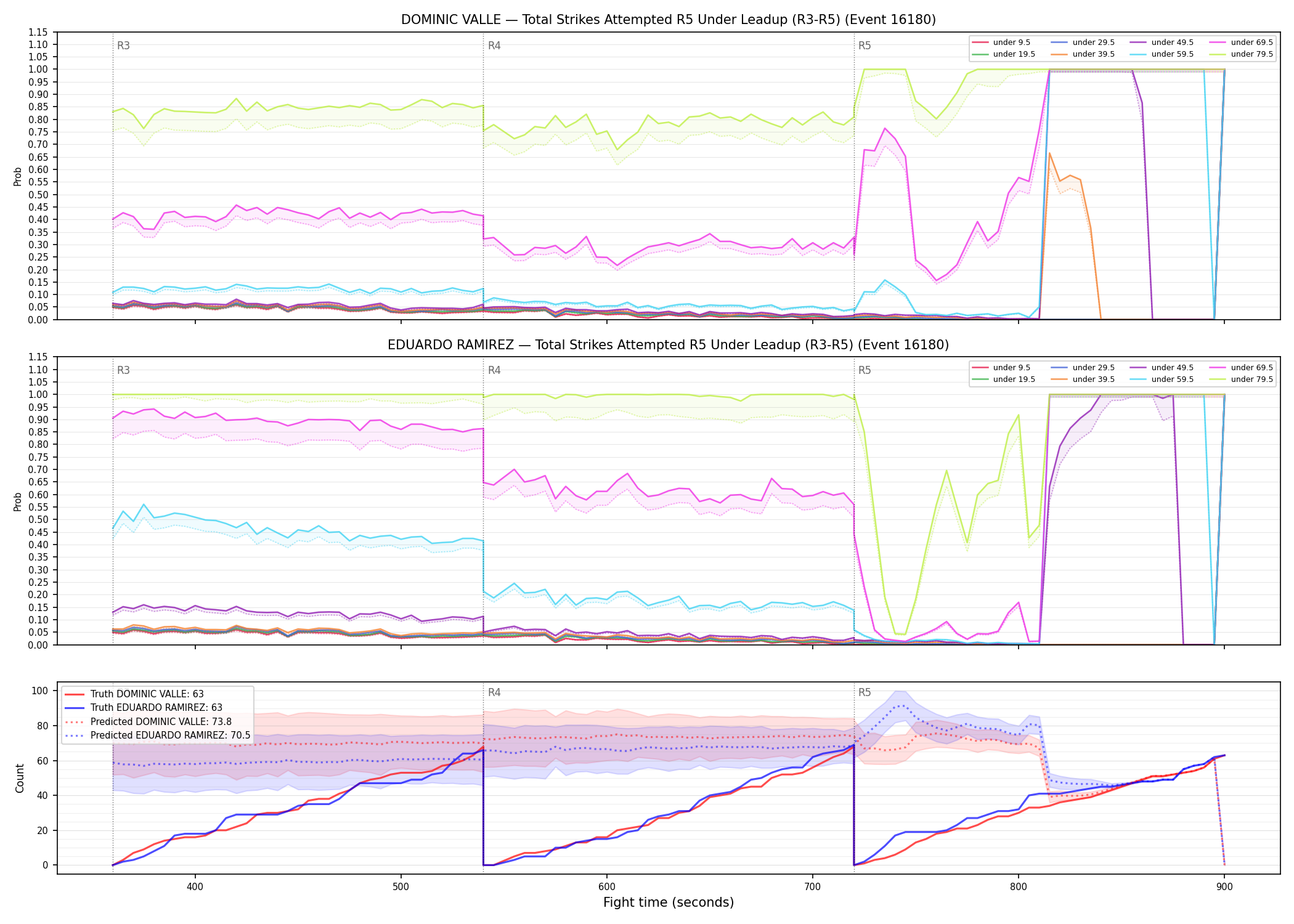Click 'under 39.5' legend entry in top chart

coord(1082,54)
